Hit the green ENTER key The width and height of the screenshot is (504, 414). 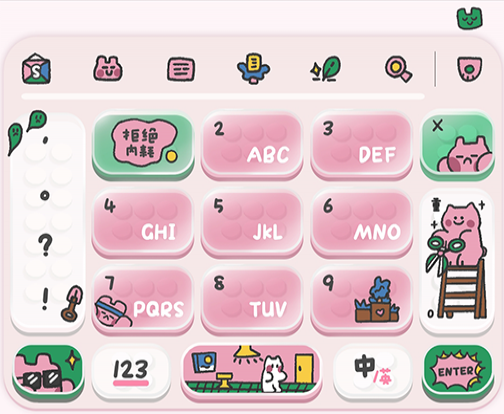pos(458,371)
